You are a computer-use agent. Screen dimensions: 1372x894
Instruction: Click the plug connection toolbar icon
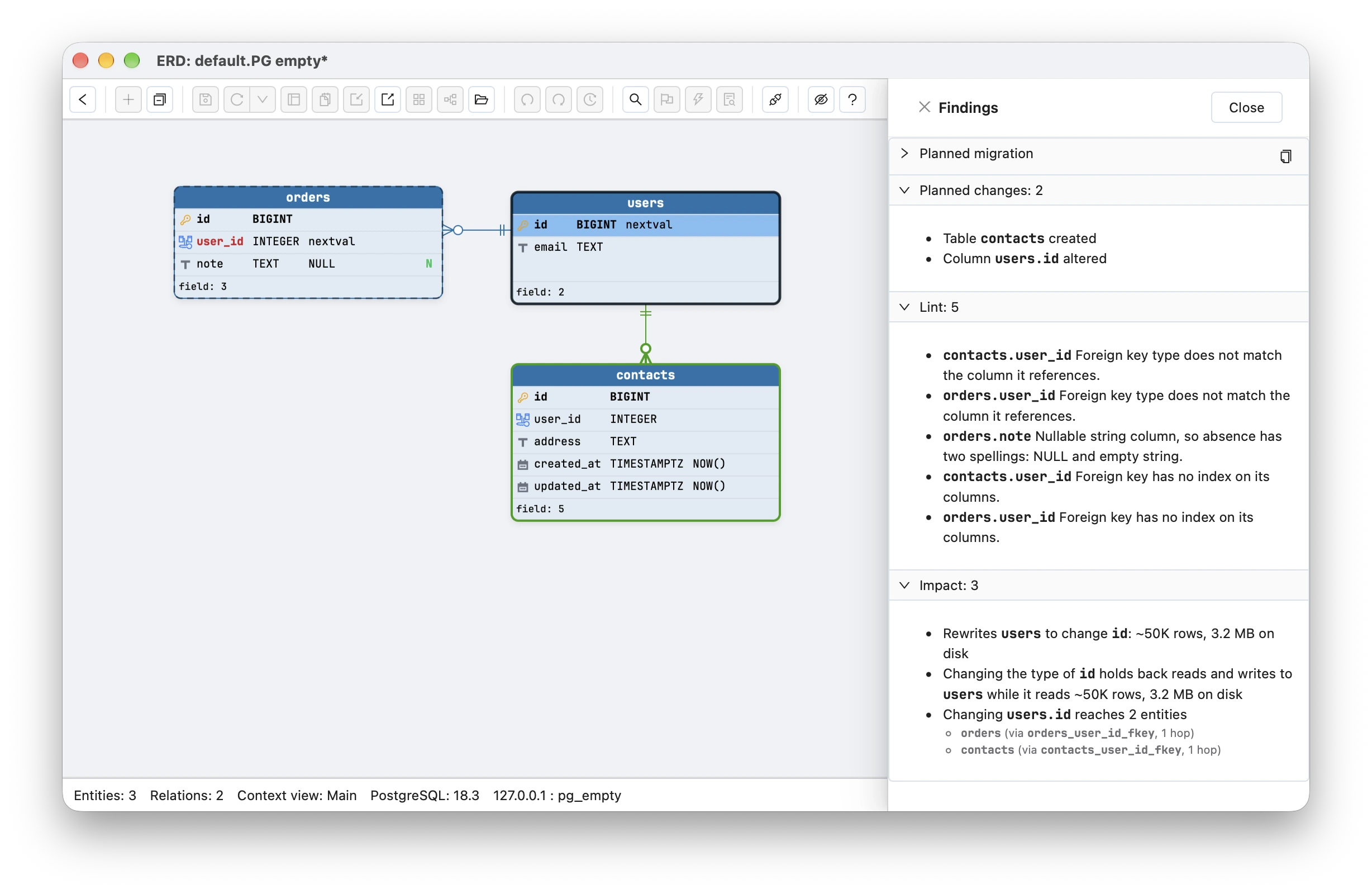775,100
